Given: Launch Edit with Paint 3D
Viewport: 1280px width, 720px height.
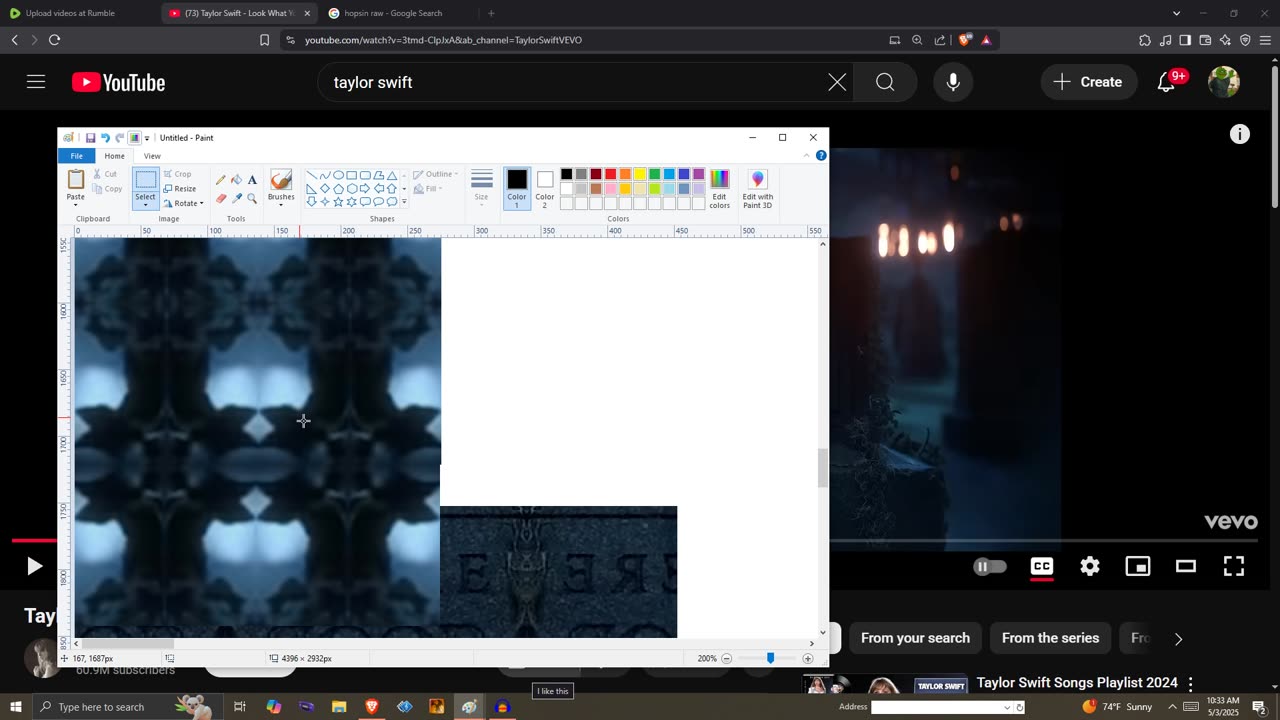Looking at the screenshot, I should click(x=757, y=188).
